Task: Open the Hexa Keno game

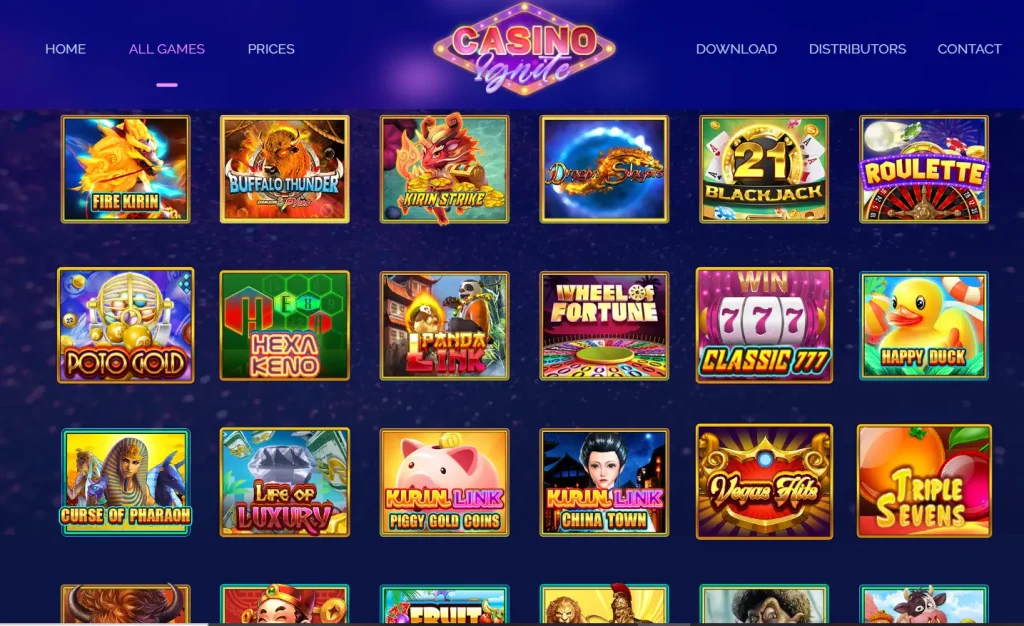Action: [x=285, y=326]
